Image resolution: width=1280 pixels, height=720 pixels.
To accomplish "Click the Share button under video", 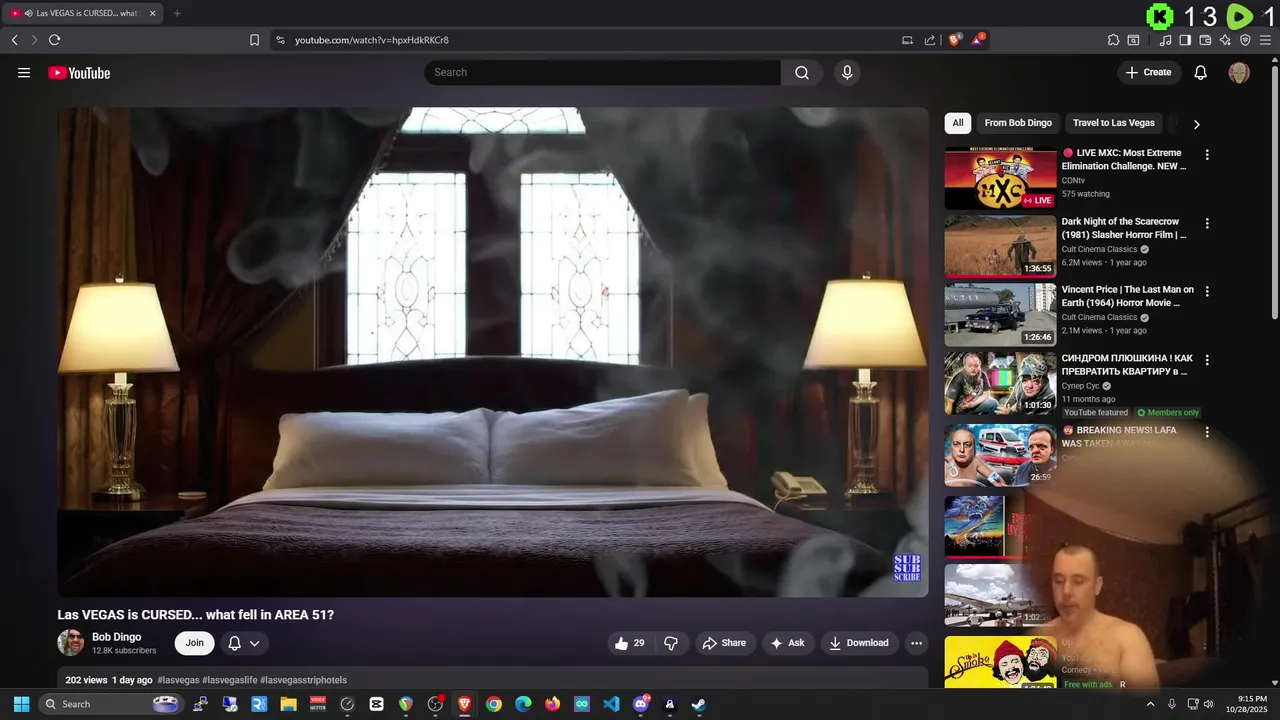I will coord(725,643).
